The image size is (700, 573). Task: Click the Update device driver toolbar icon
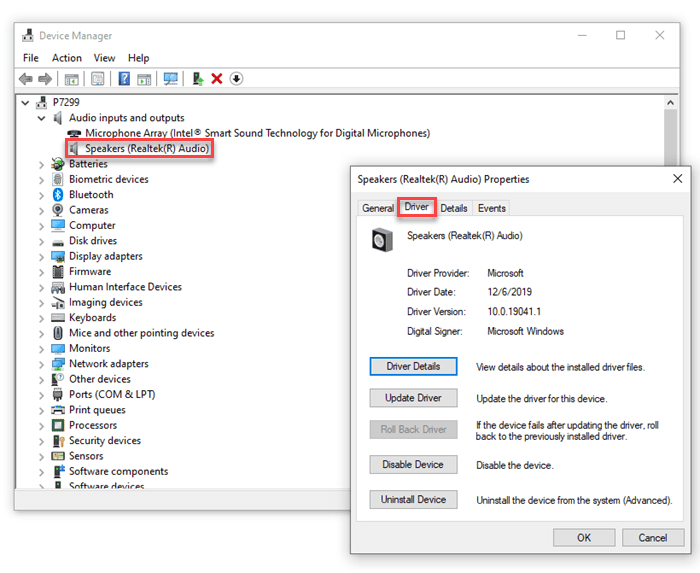pyautogui.click(x=198, y=79)
